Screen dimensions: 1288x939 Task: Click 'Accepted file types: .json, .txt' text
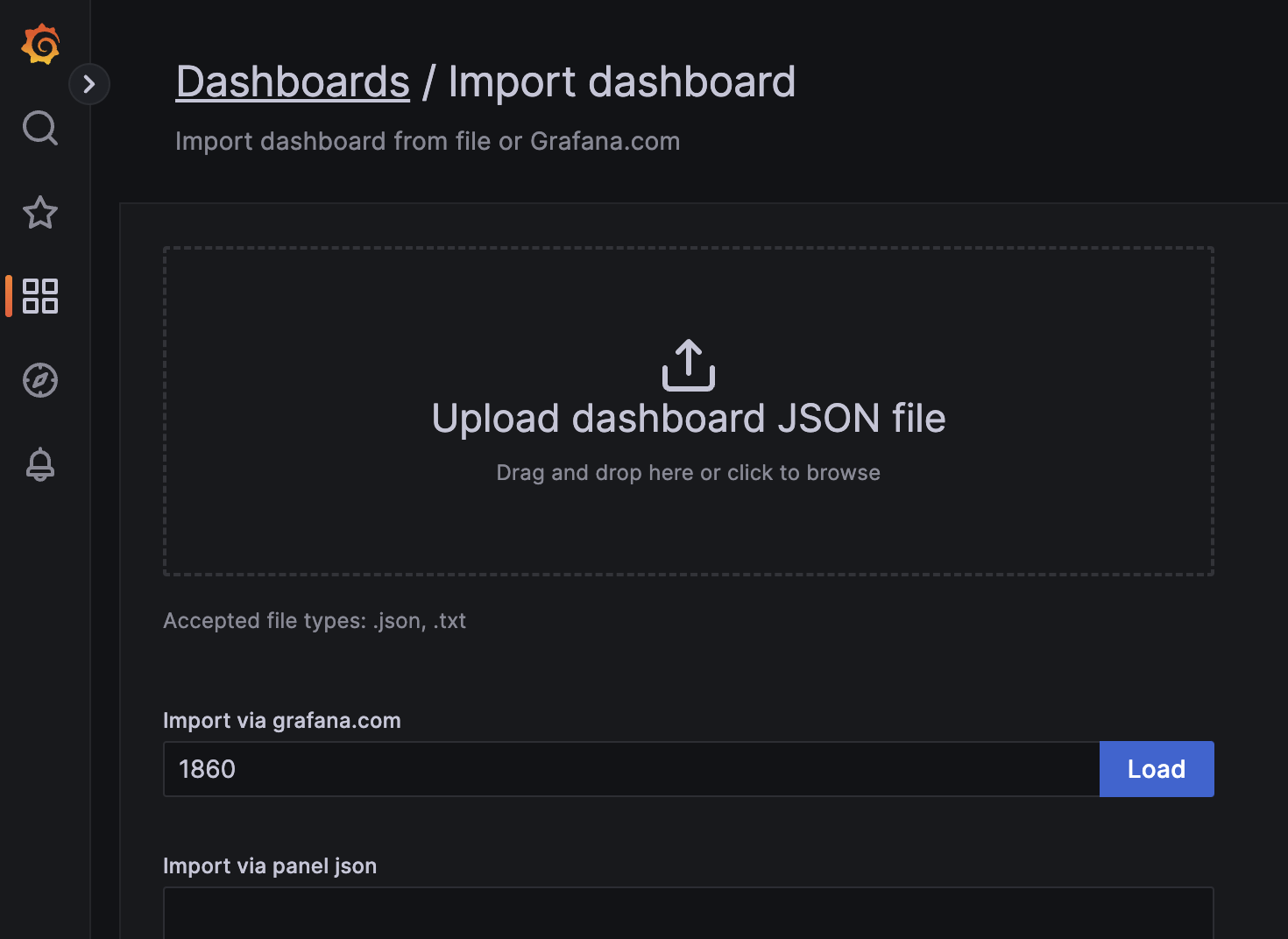tap(315, 621)
